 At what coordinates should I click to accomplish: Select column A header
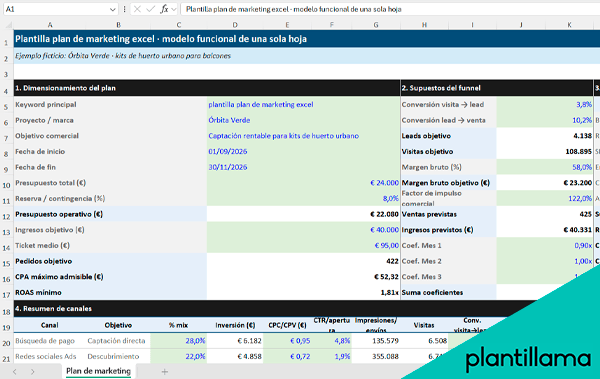pyautogui.click(x=50, y=25)
